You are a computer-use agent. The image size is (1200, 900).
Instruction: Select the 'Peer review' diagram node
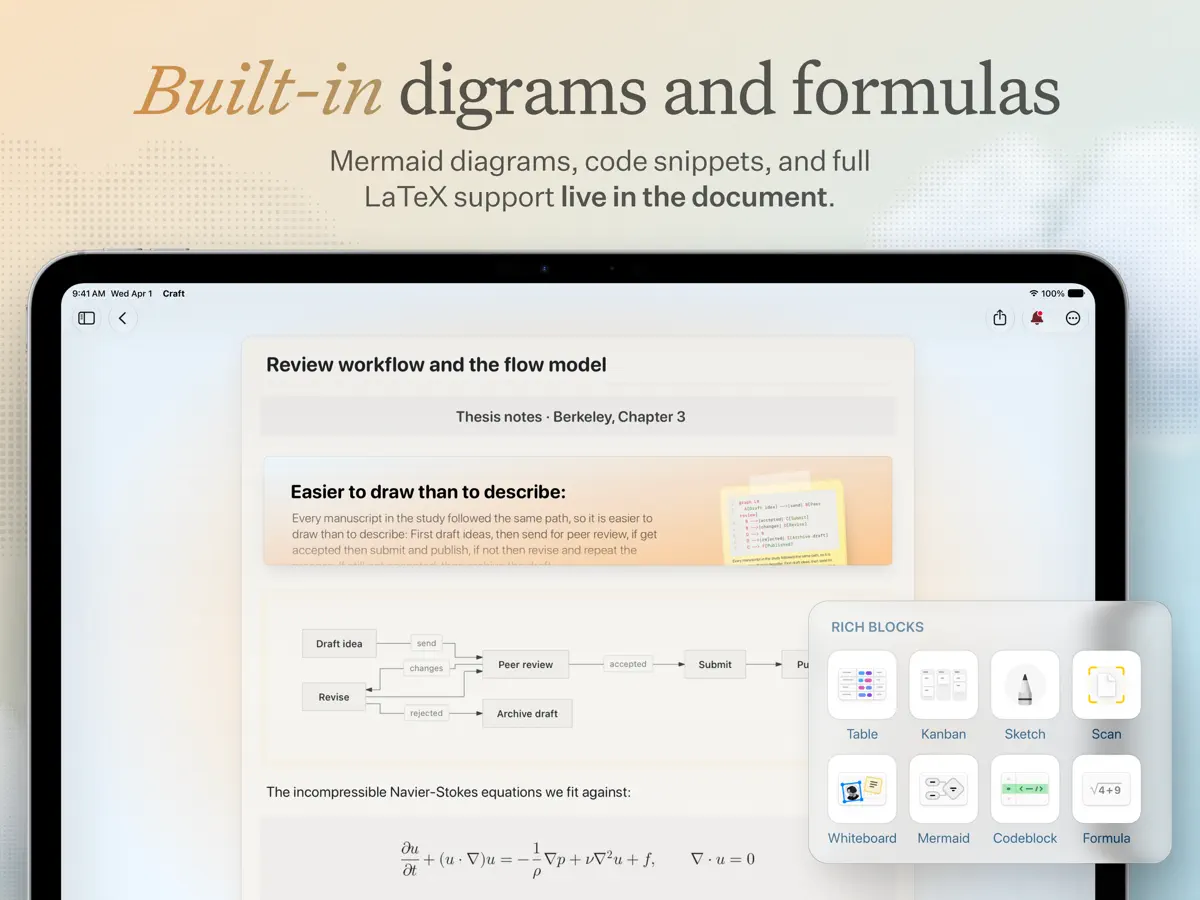[x=526, y=664]
